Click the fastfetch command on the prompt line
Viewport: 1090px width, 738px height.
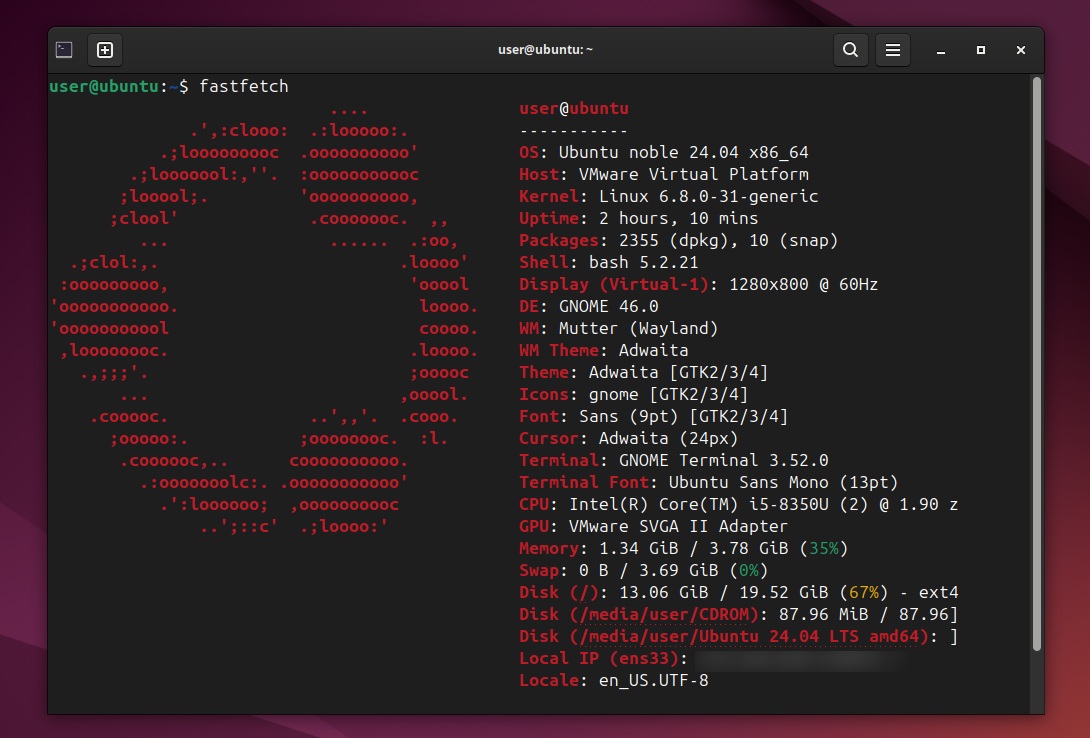tap(243, 87)
